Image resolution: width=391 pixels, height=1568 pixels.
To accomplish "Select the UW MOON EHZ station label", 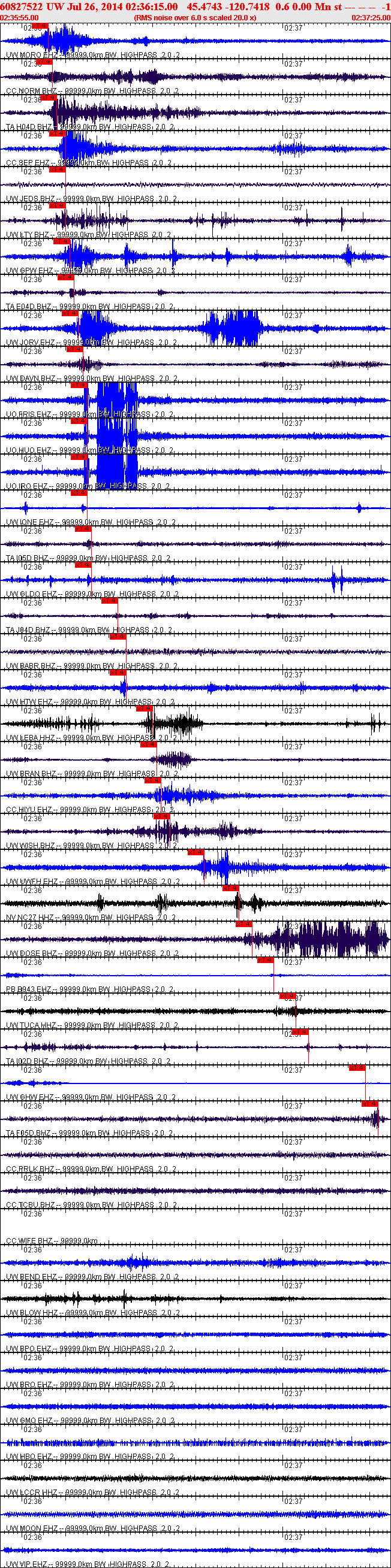I will [x=93, y=1528].
